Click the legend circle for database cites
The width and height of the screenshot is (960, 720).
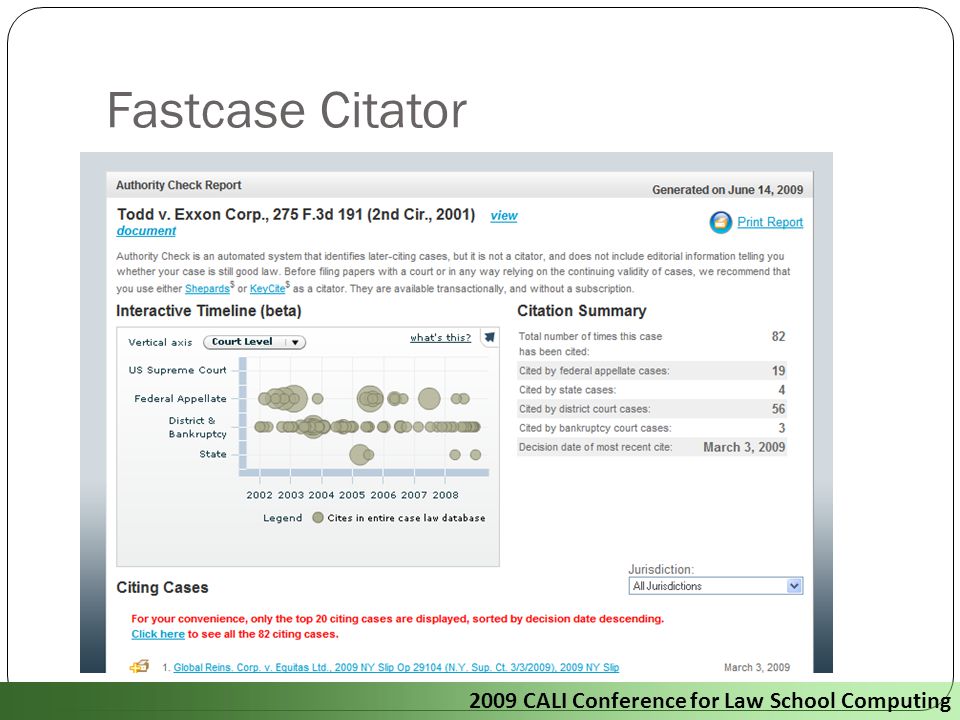pos(318,517)
